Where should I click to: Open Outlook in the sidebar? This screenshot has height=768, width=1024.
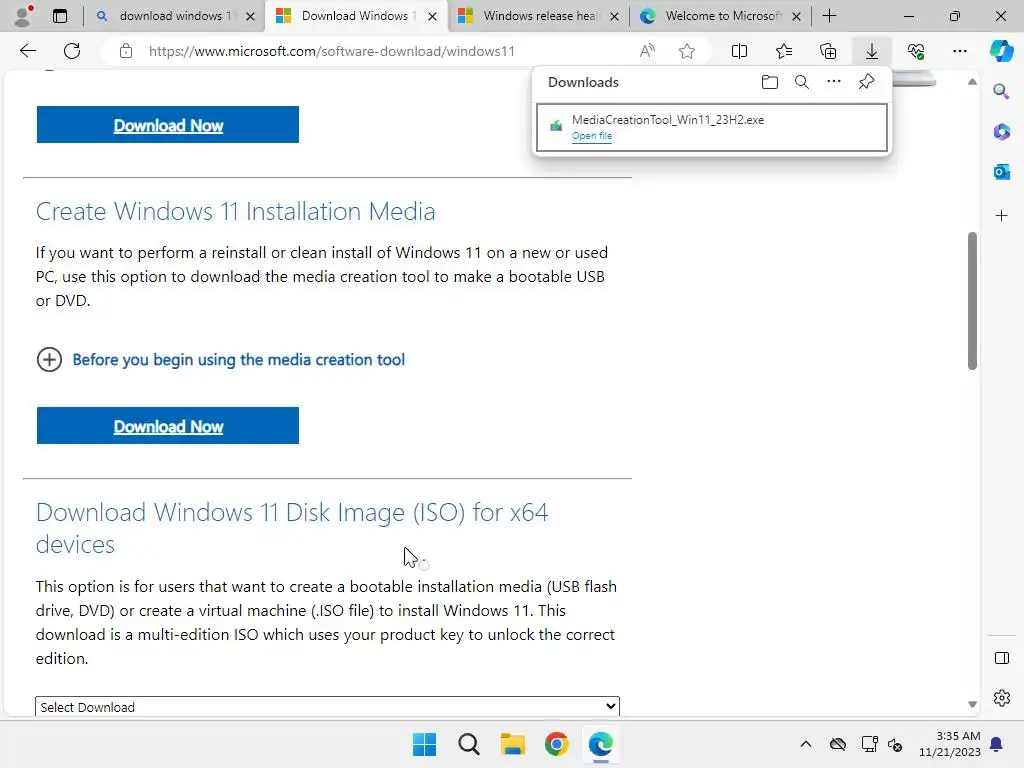tap(1002, 172)
